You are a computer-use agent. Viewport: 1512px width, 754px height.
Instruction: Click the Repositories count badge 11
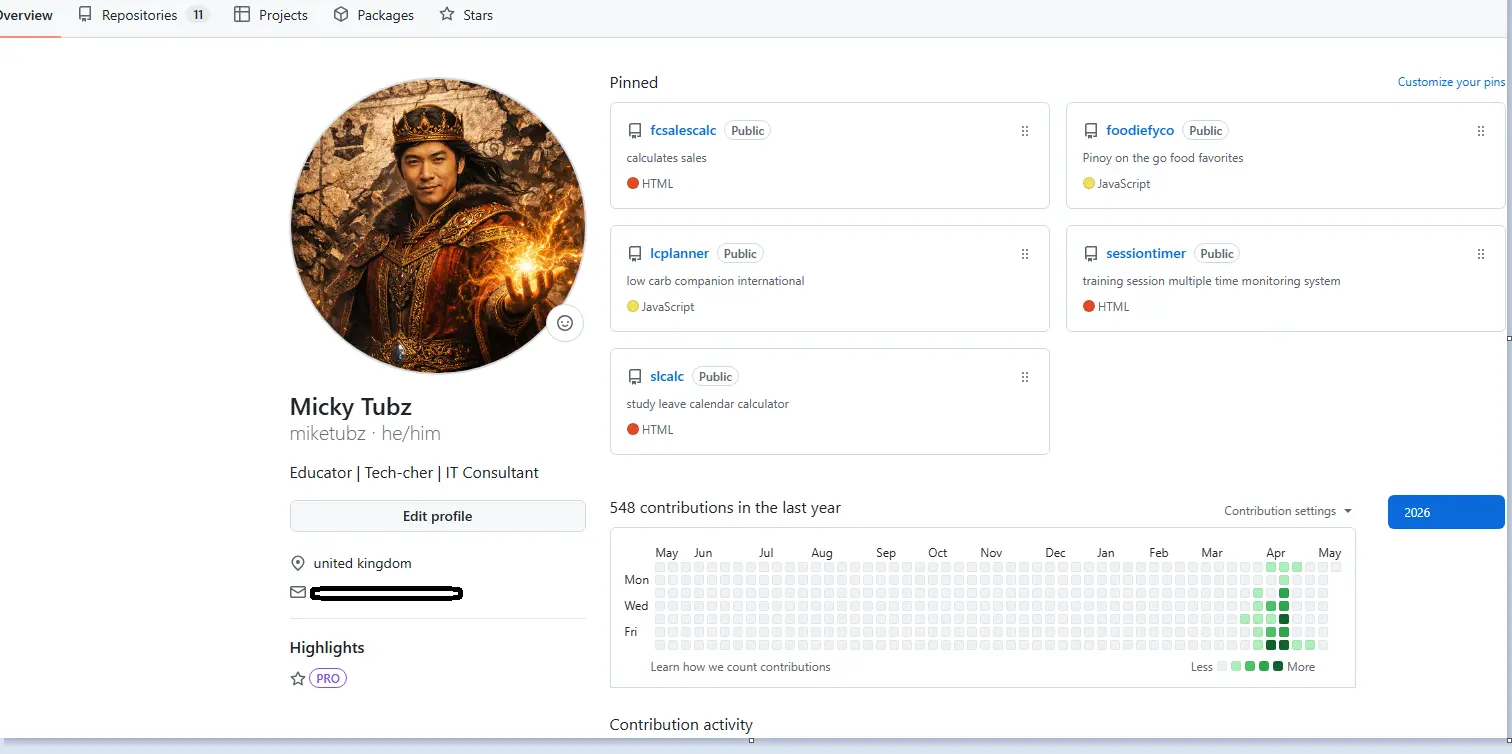[198, 15]
